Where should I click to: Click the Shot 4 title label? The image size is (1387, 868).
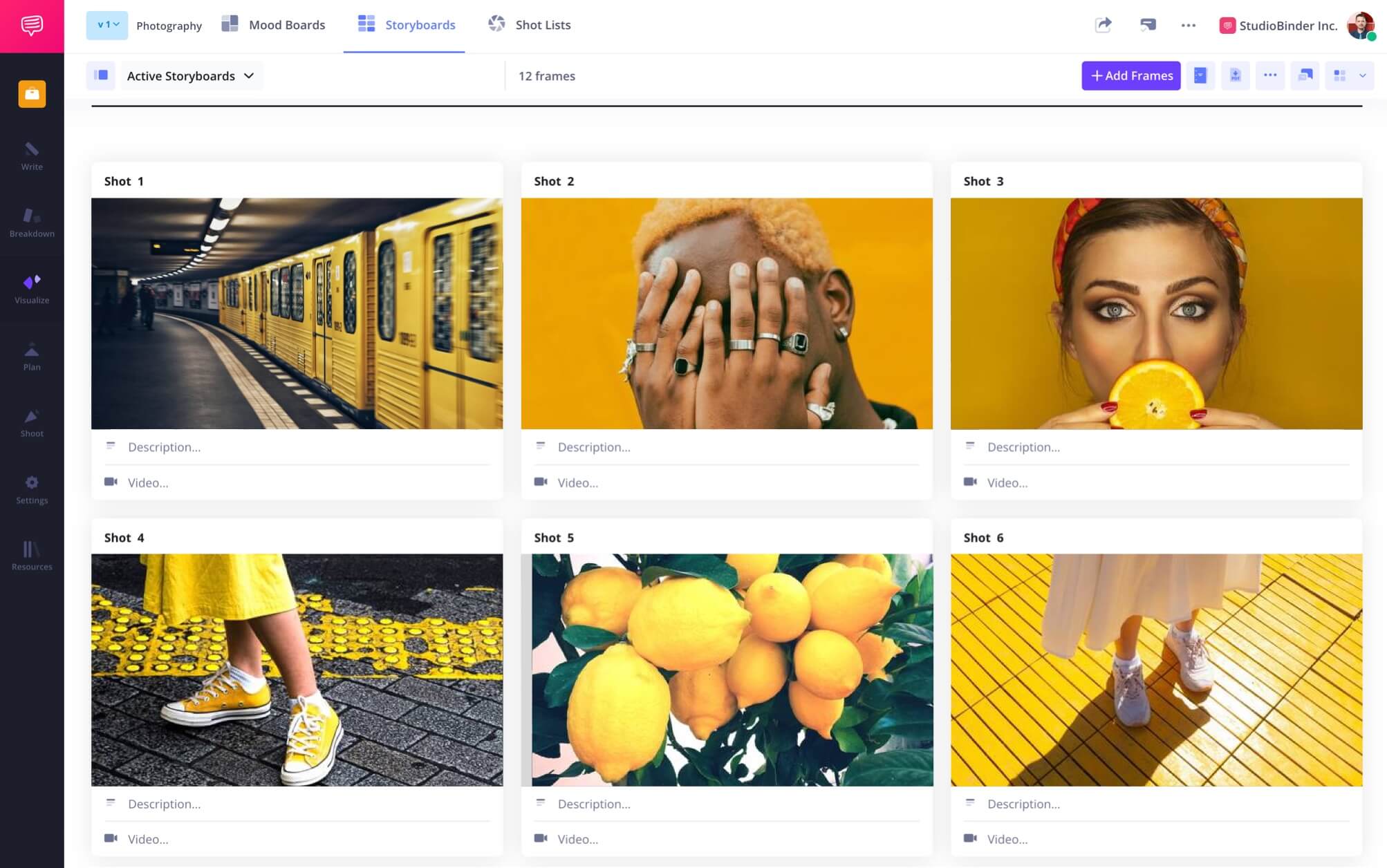(124, 538)
